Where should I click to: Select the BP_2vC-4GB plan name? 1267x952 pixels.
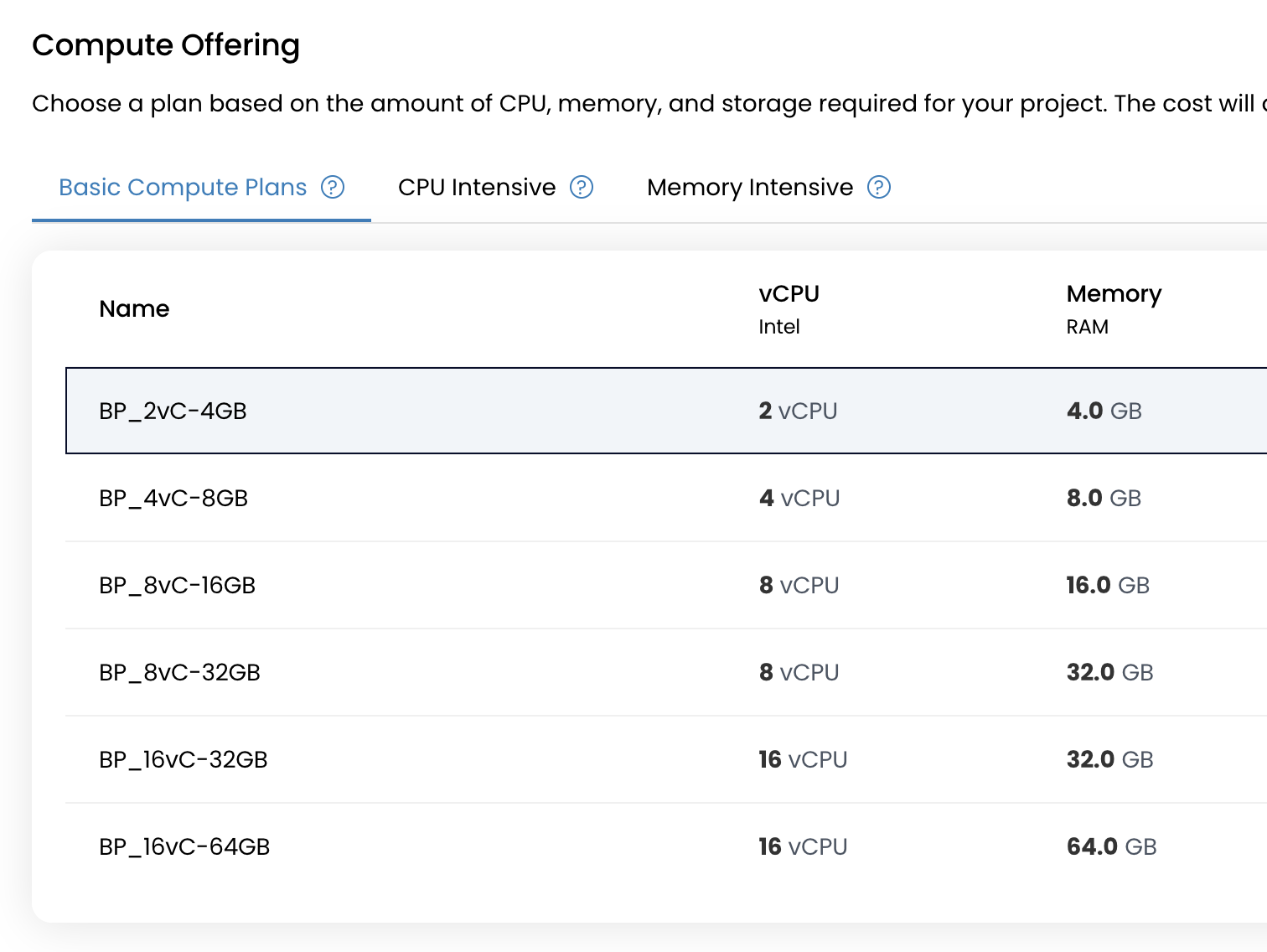(173, 411)
